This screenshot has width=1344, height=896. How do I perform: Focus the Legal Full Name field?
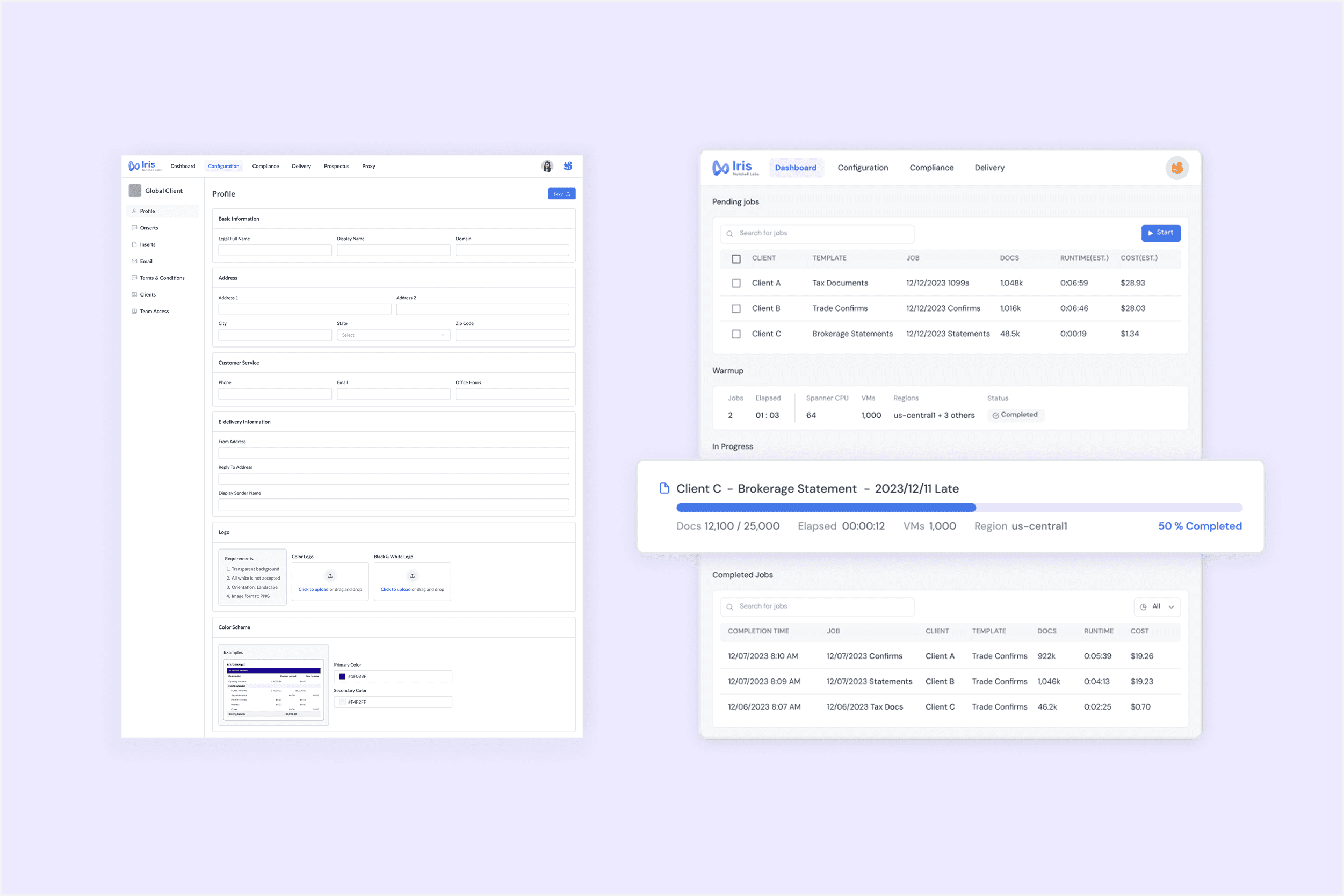[x=275, y=250]
